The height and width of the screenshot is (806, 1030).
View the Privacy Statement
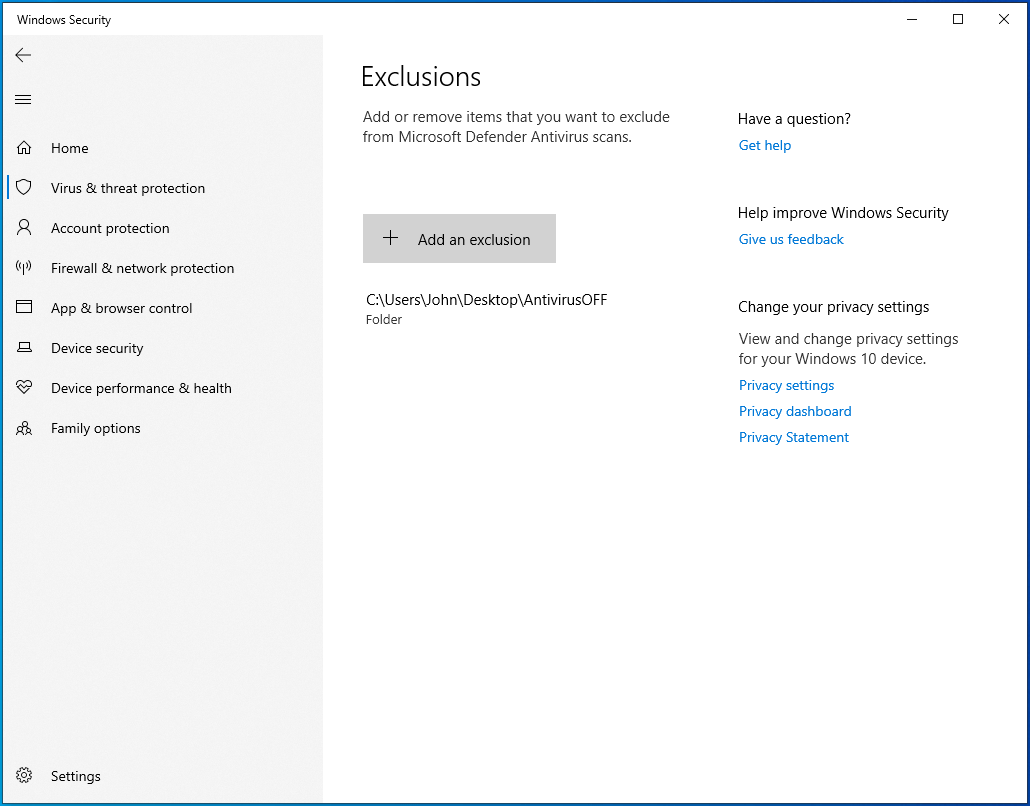pyautogui.click(x=793, y=437)
